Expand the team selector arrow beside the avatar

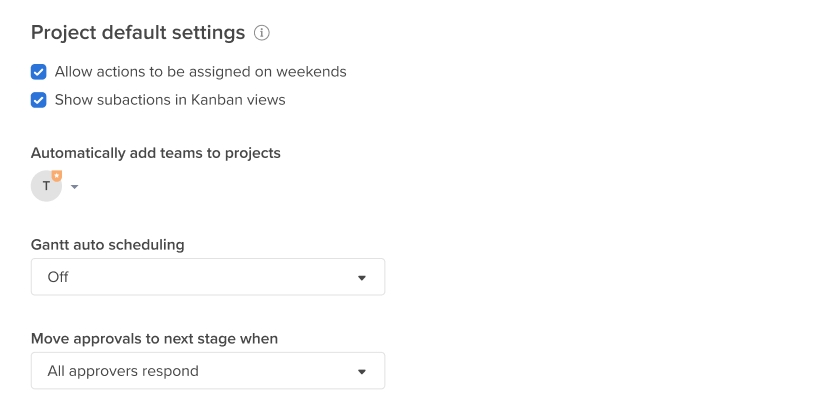(x=74, y=186)
